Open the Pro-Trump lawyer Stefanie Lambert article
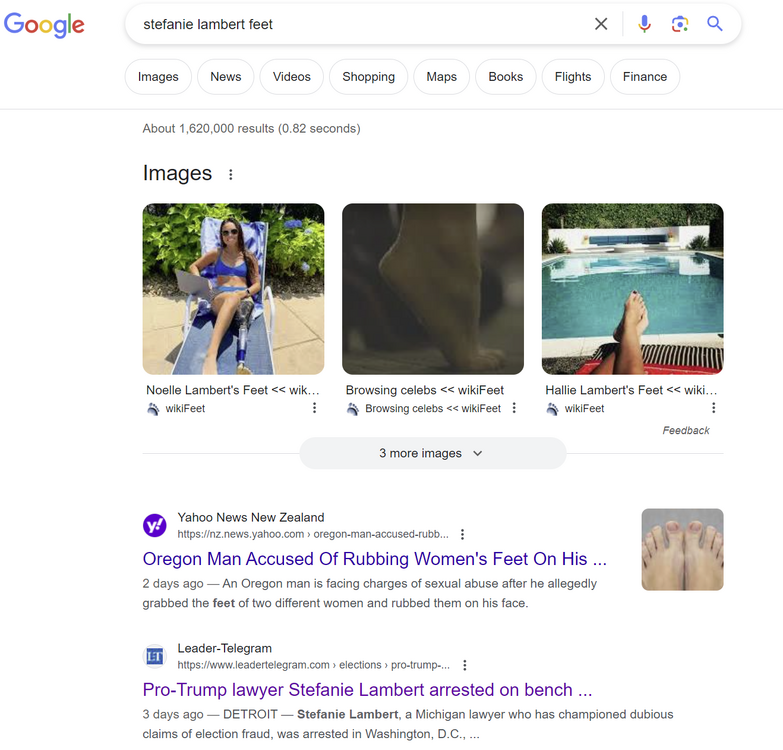Image resolution: width=783 pixels, height=750 pixels. pyautogui.click(x=367, y=690)
